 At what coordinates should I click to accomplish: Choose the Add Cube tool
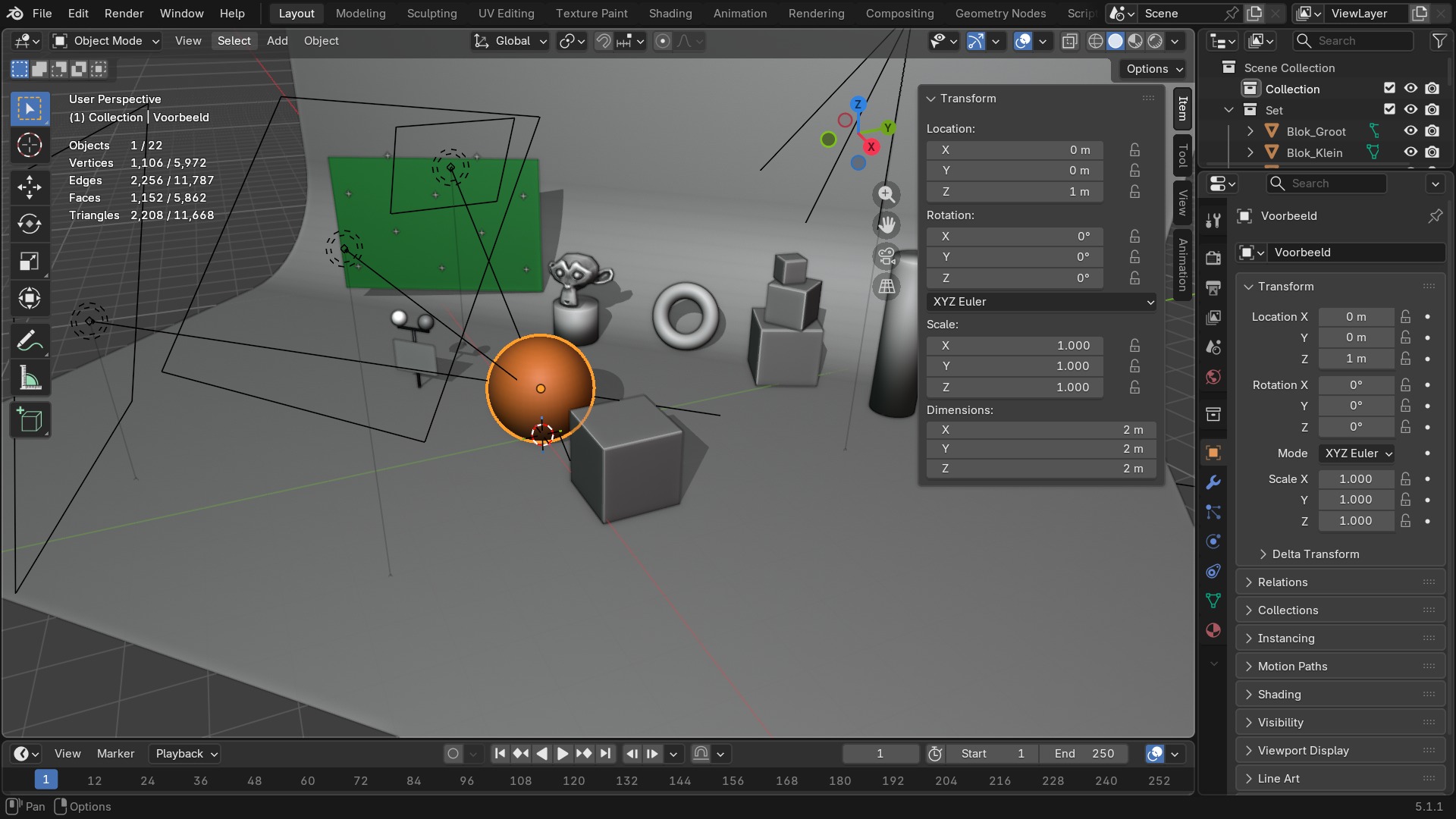(30, 420)
